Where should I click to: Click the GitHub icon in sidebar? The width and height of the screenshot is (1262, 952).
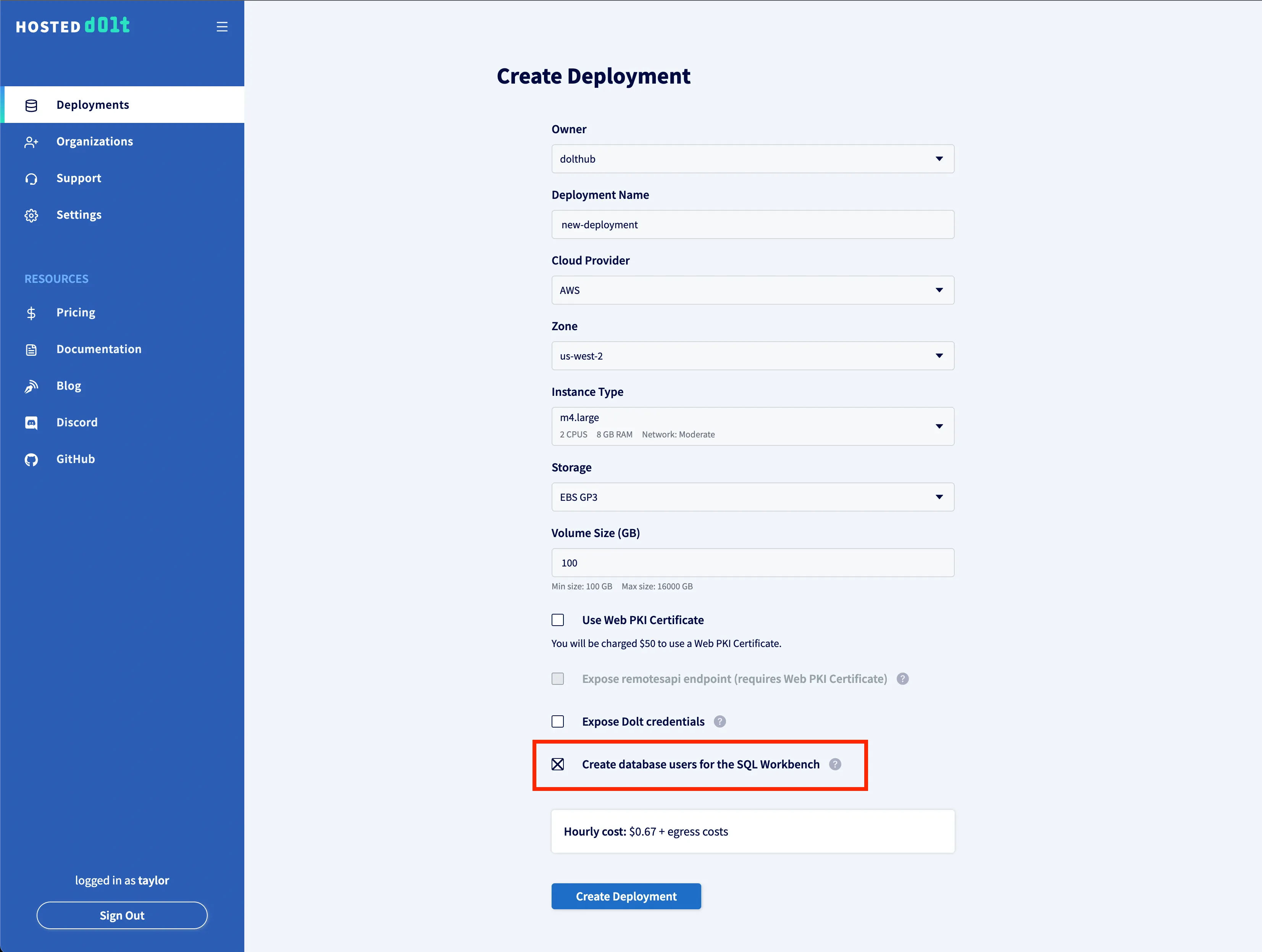[x=31, y=460]
